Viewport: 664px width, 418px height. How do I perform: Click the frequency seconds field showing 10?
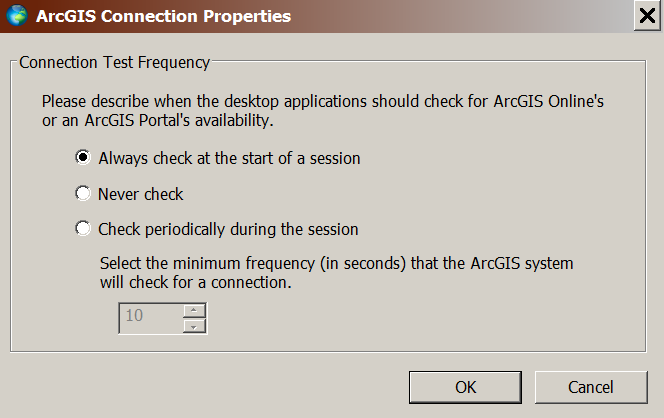pos(150,317)
